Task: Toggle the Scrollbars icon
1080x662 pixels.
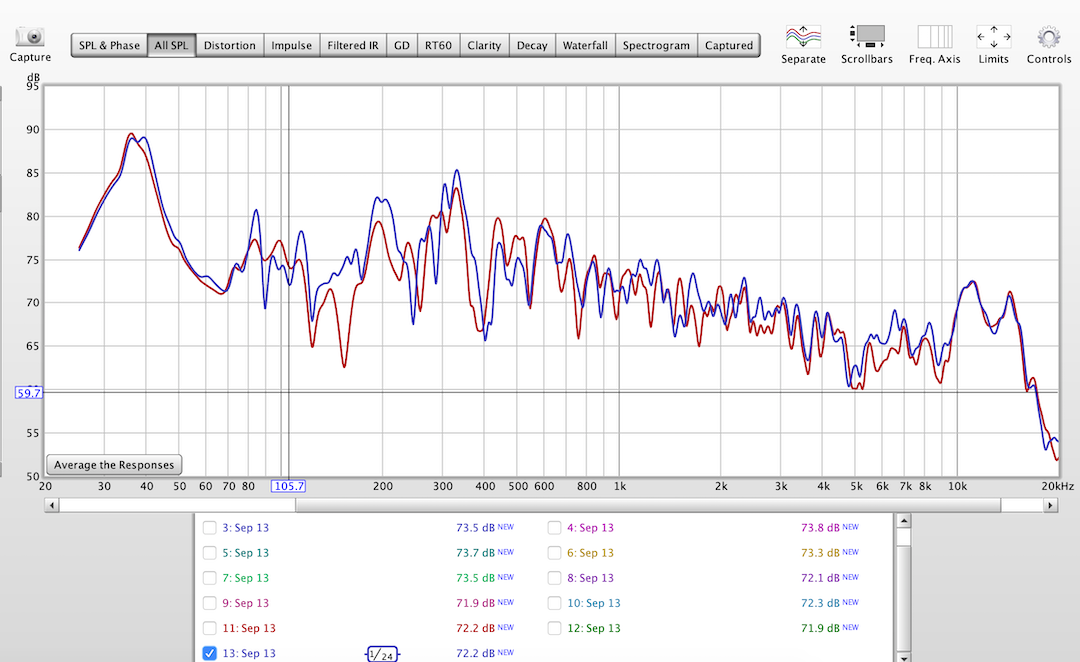Action: pos(866,37)
